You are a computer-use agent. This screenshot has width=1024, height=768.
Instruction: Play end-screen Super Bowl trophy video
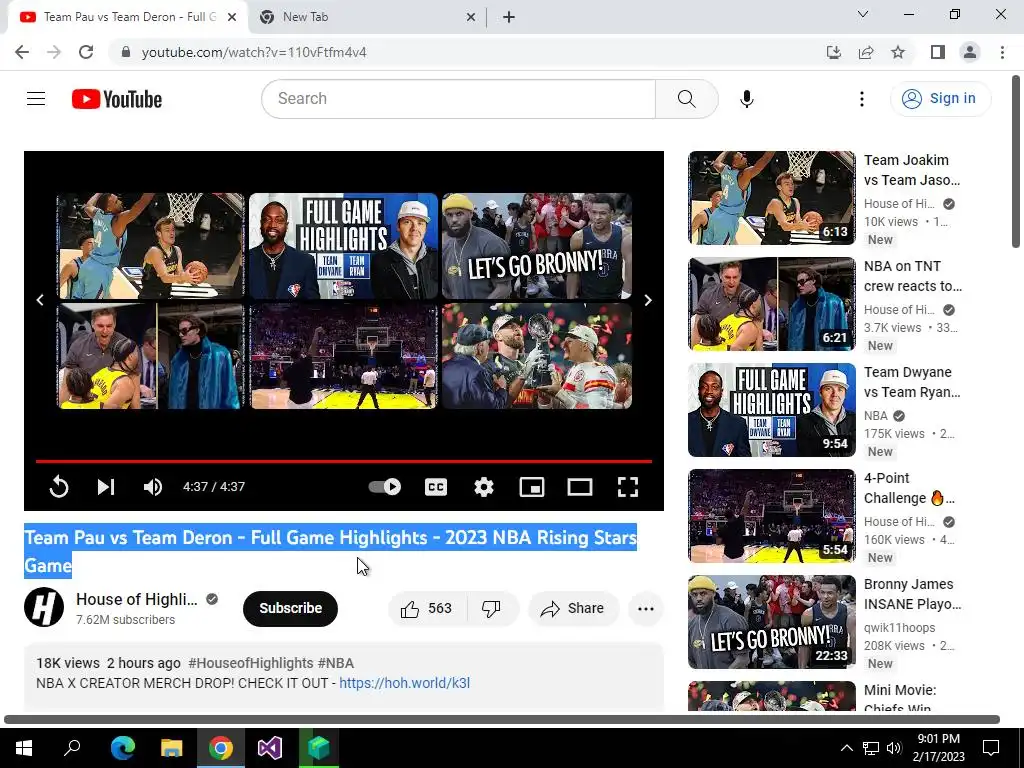[x=537, y=356]
